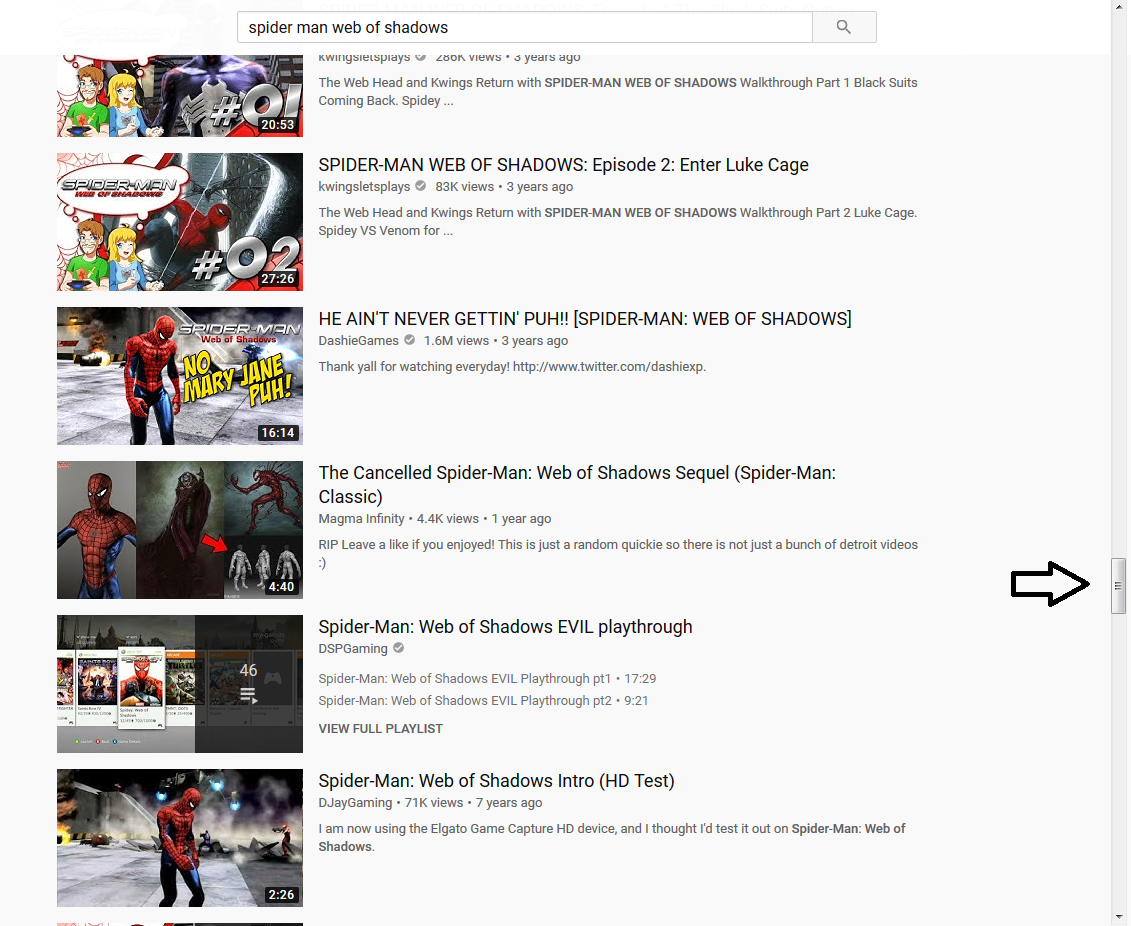
Task: Click description mentioning 'Walkthrough Part 1 Black Suits'
Action: pyautogui.click(x=617, y=92)
